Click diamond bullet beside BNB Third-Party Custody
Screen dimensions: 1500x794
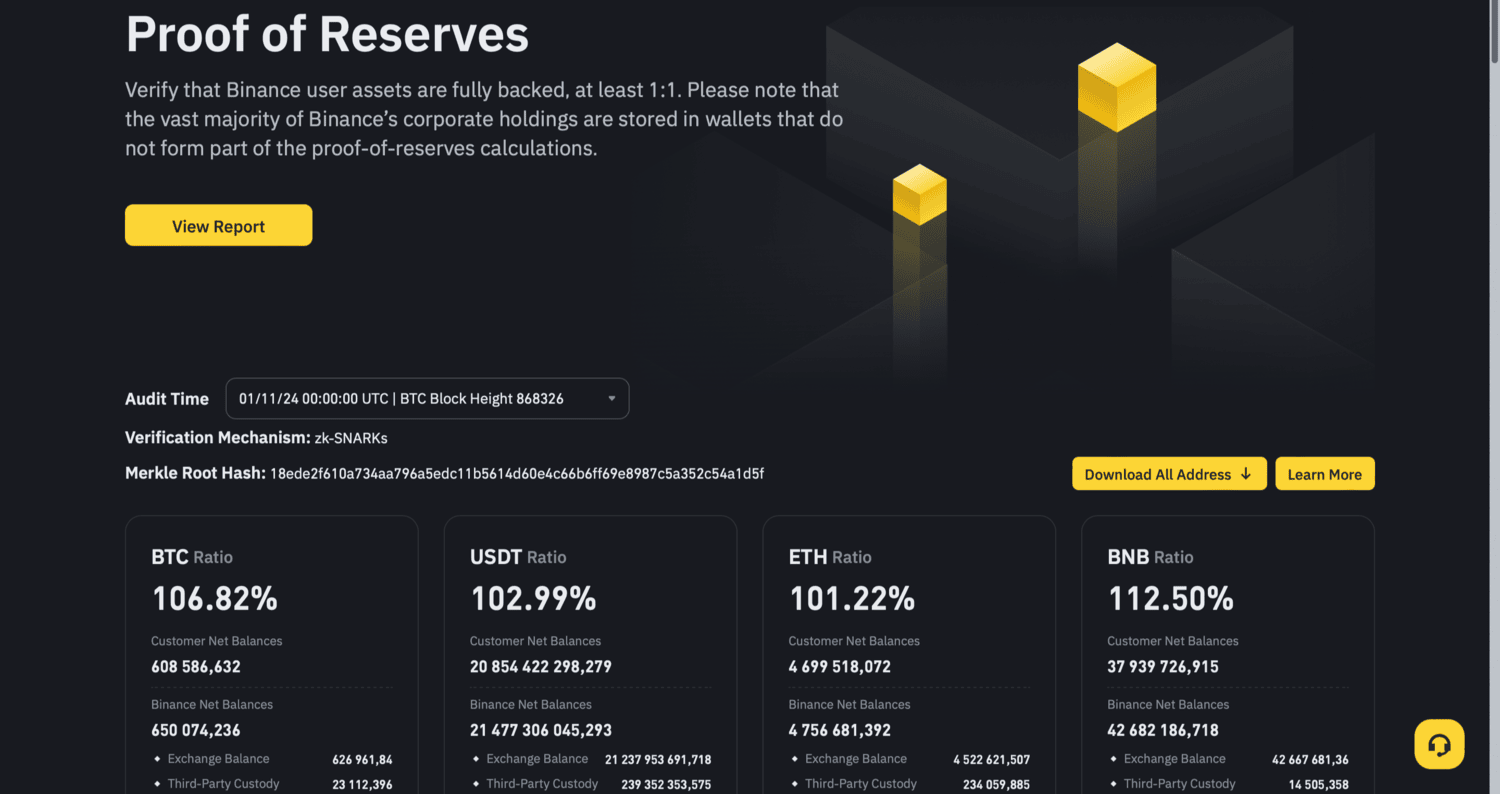(x=1113, y=784)
